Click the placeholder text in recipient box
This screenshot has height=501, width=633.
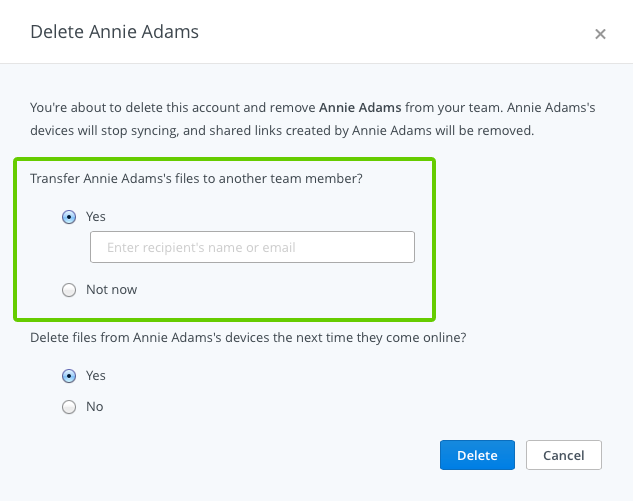click(x=201, y=247)
